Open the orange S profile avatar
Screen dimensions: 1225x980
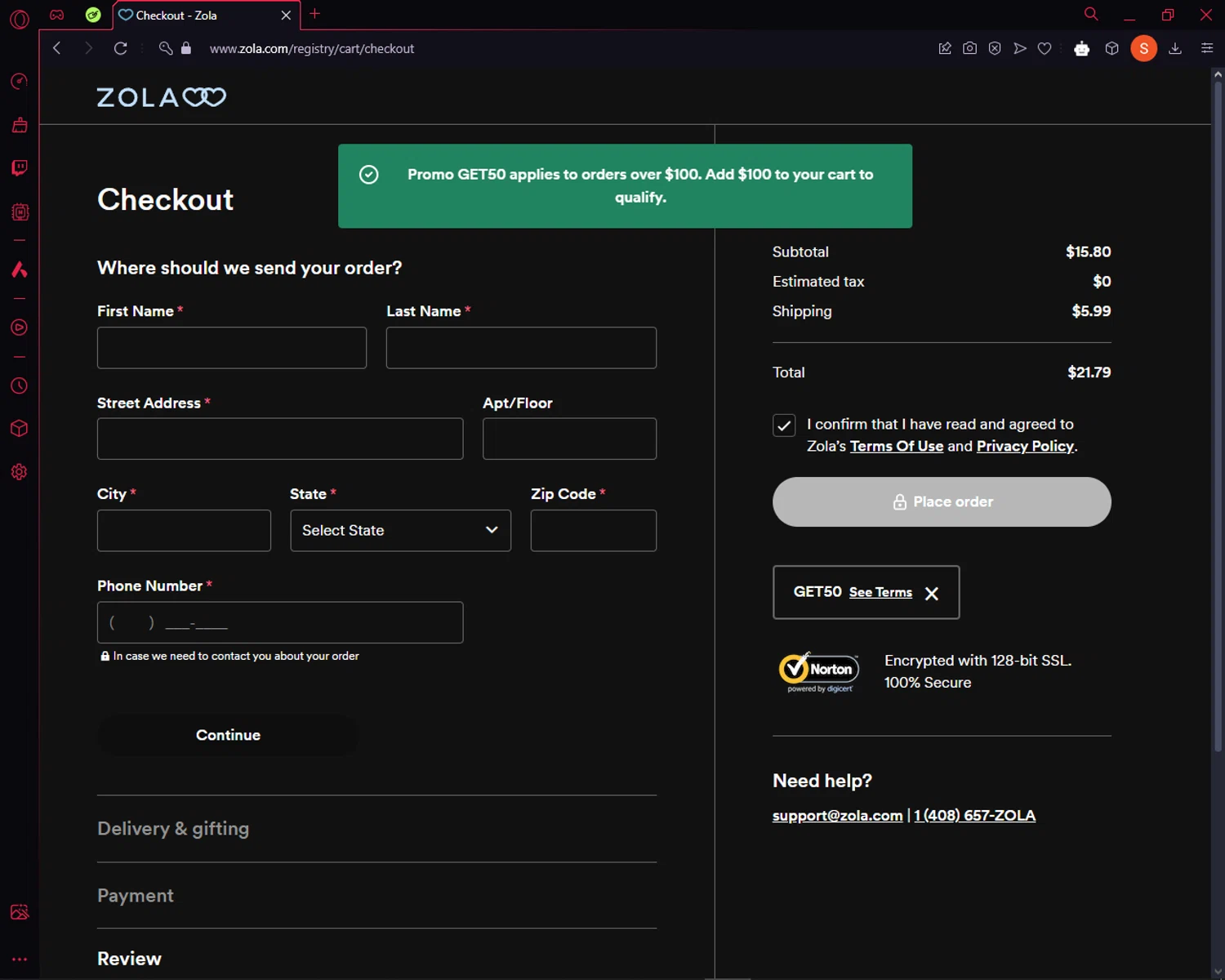1143,48
